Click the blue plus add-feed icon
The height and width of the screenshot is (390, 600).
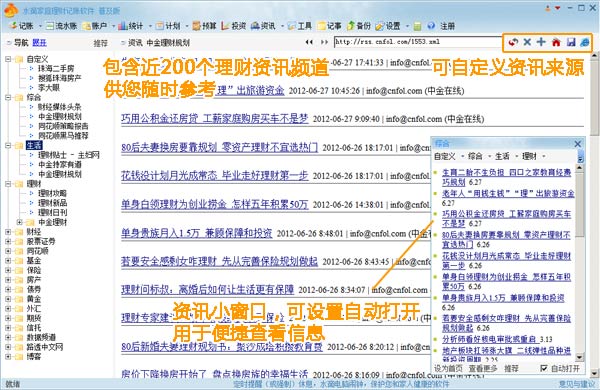coord(541,42)
